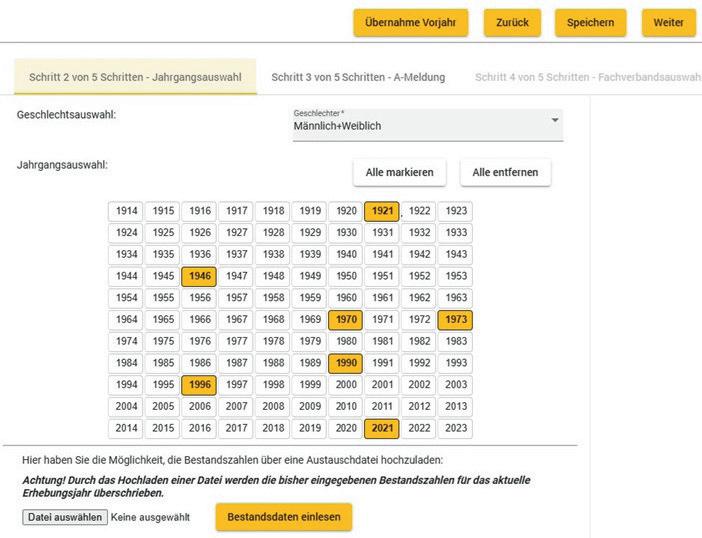Select the Männlich+Weiblich combo box
The width and height of the screenshot is (702, 538).
[420, 125]
